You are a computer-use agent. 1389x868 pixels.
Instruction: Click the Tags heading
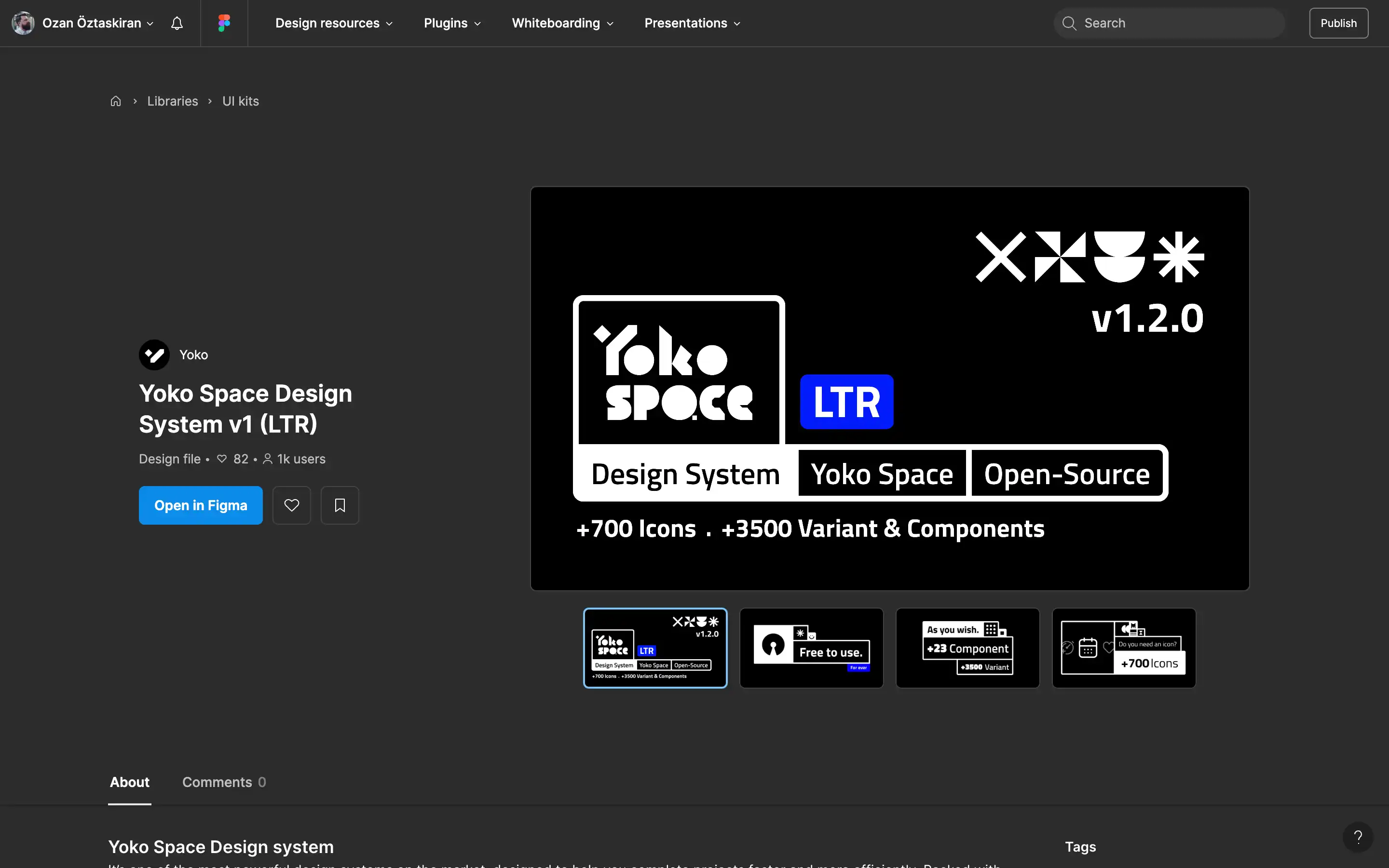(x=1080, y=847)
